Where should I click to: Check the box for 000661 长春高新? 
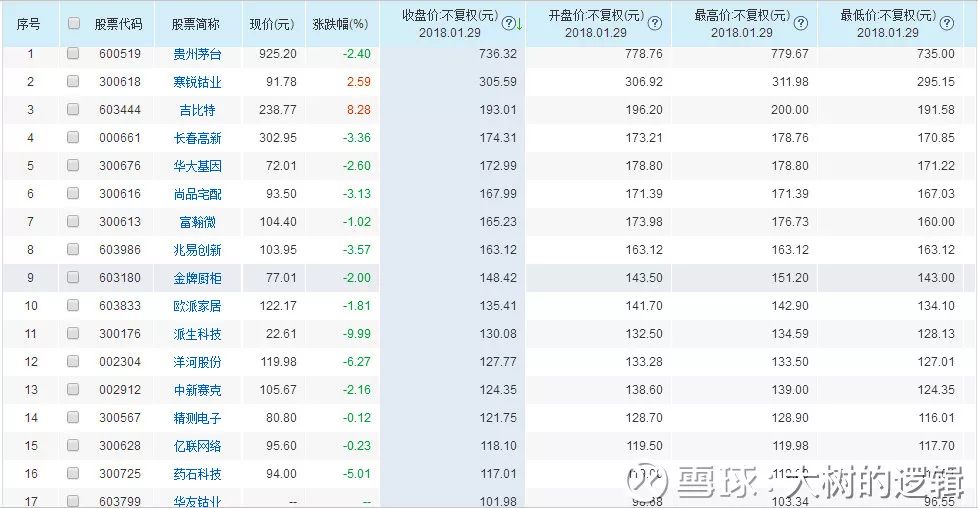73,137
